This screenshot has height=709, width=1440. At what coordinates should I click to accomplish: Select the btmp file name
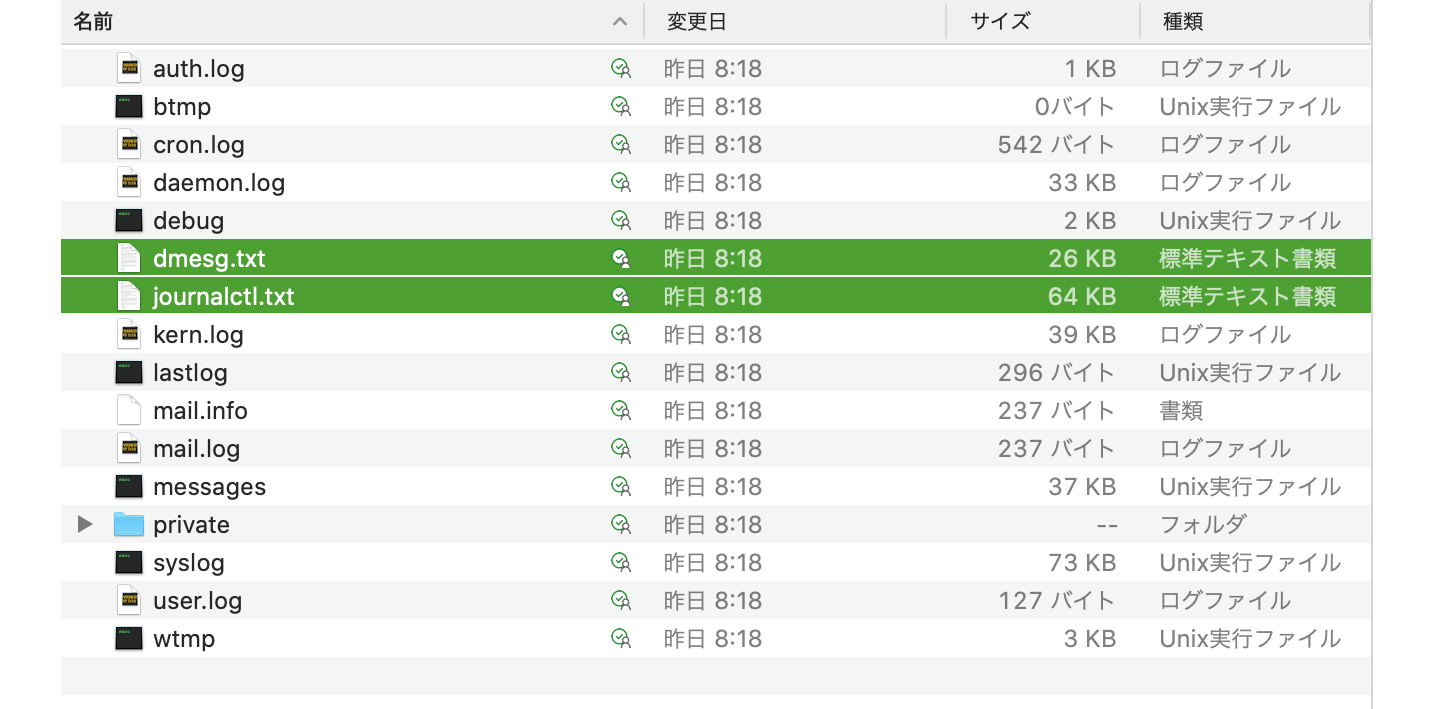[x=182, y=107]
